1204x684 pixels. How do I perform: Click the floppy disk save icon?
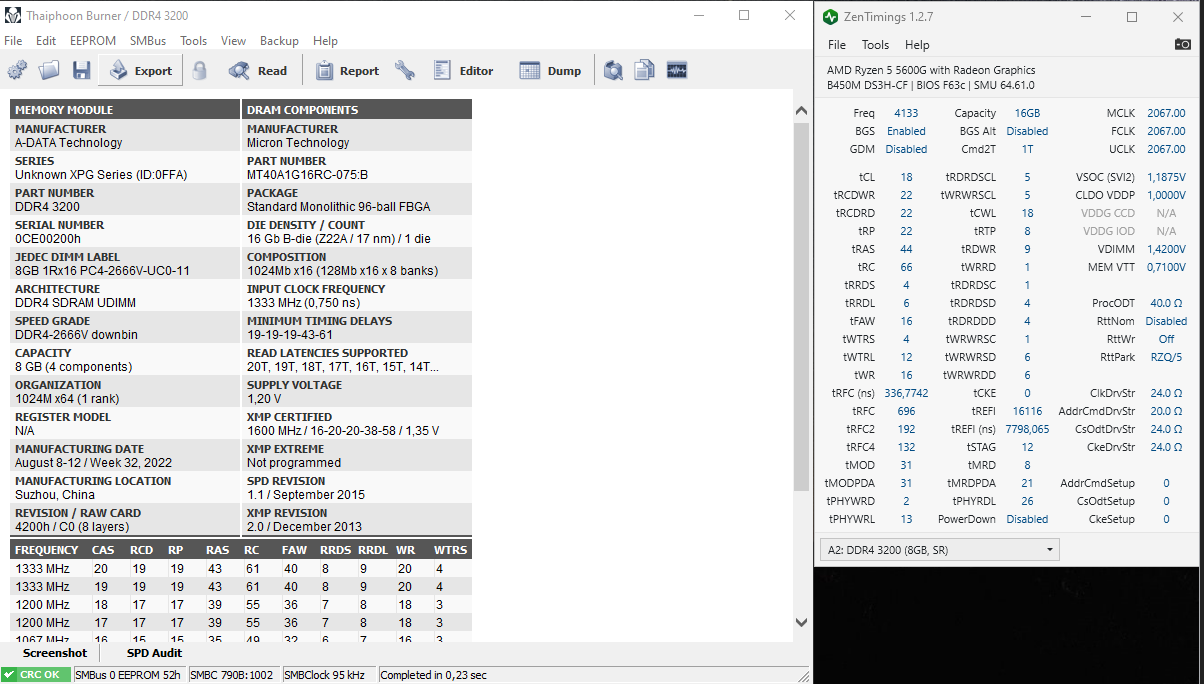click(x=81, y=70)
